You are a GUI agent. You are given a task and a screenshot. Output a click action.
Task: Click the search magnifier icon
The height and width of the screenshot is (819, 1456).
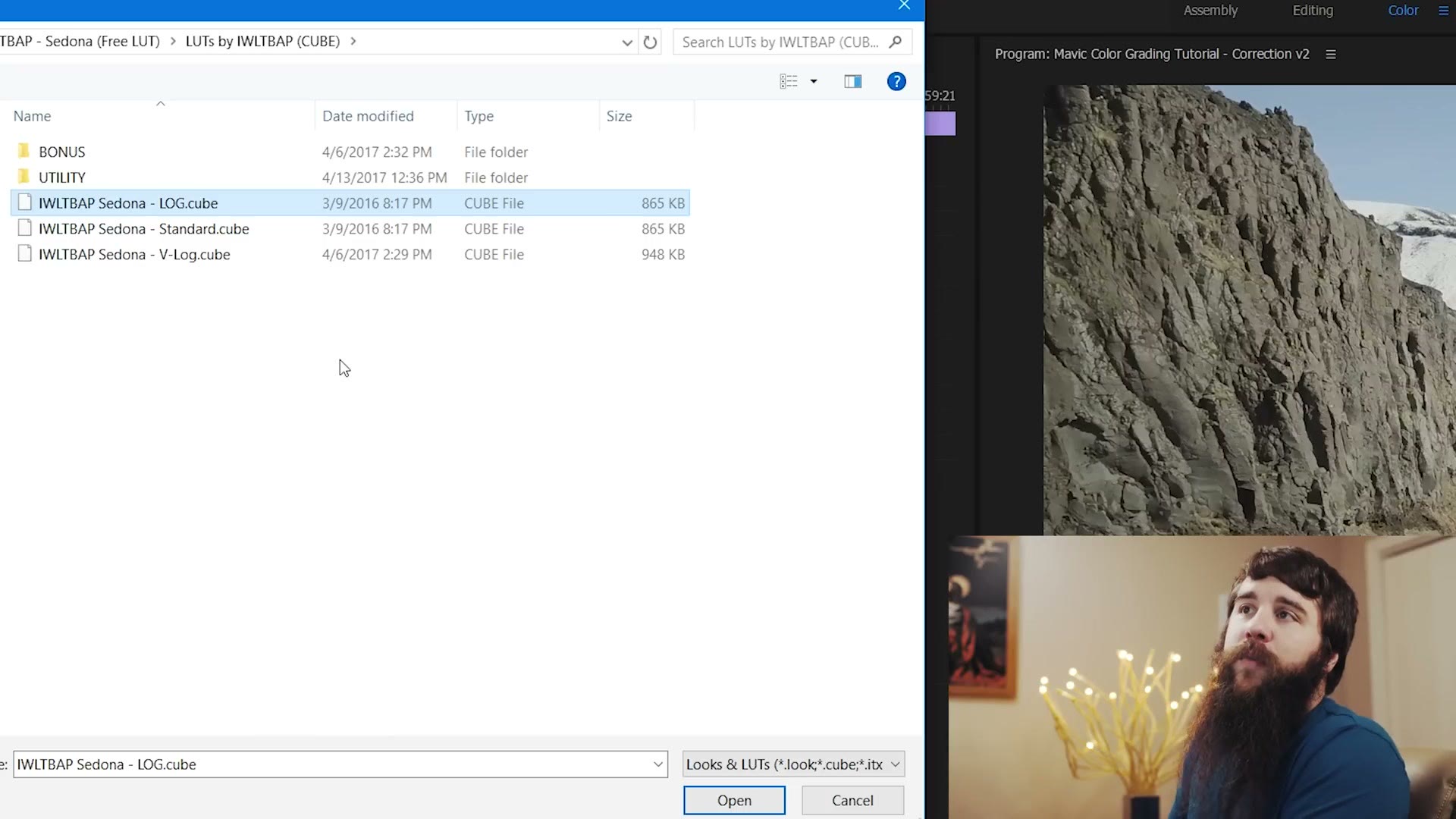[896, 42]
